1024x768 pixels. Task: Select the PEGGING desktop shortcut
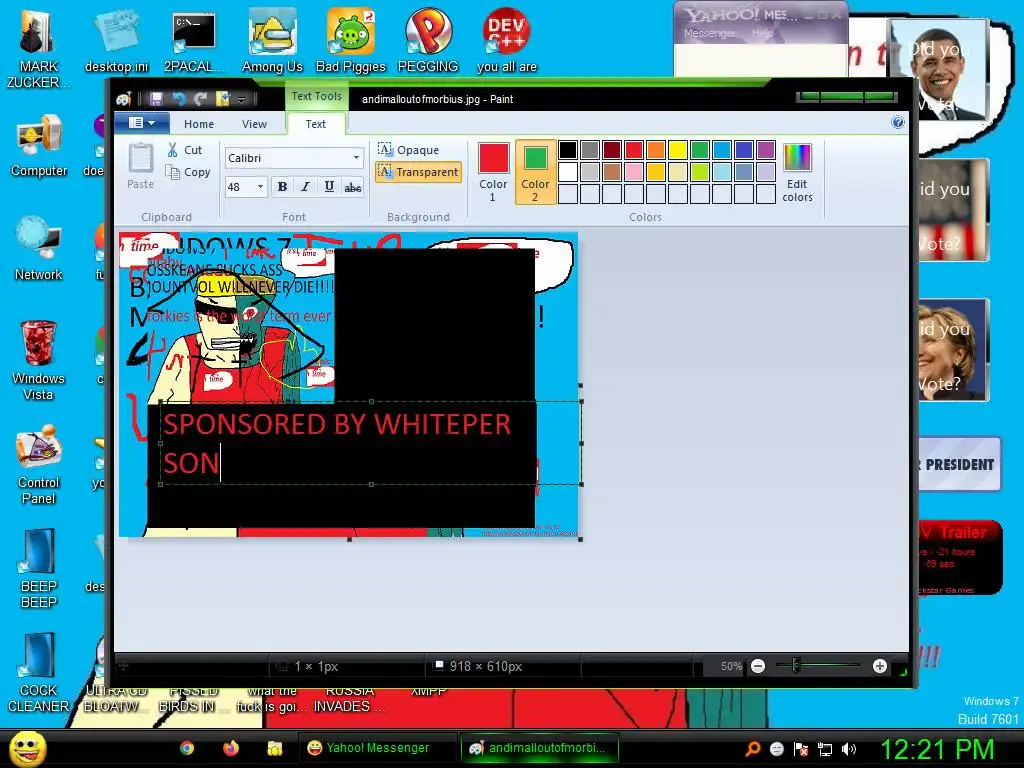click(x=428, y=41)
